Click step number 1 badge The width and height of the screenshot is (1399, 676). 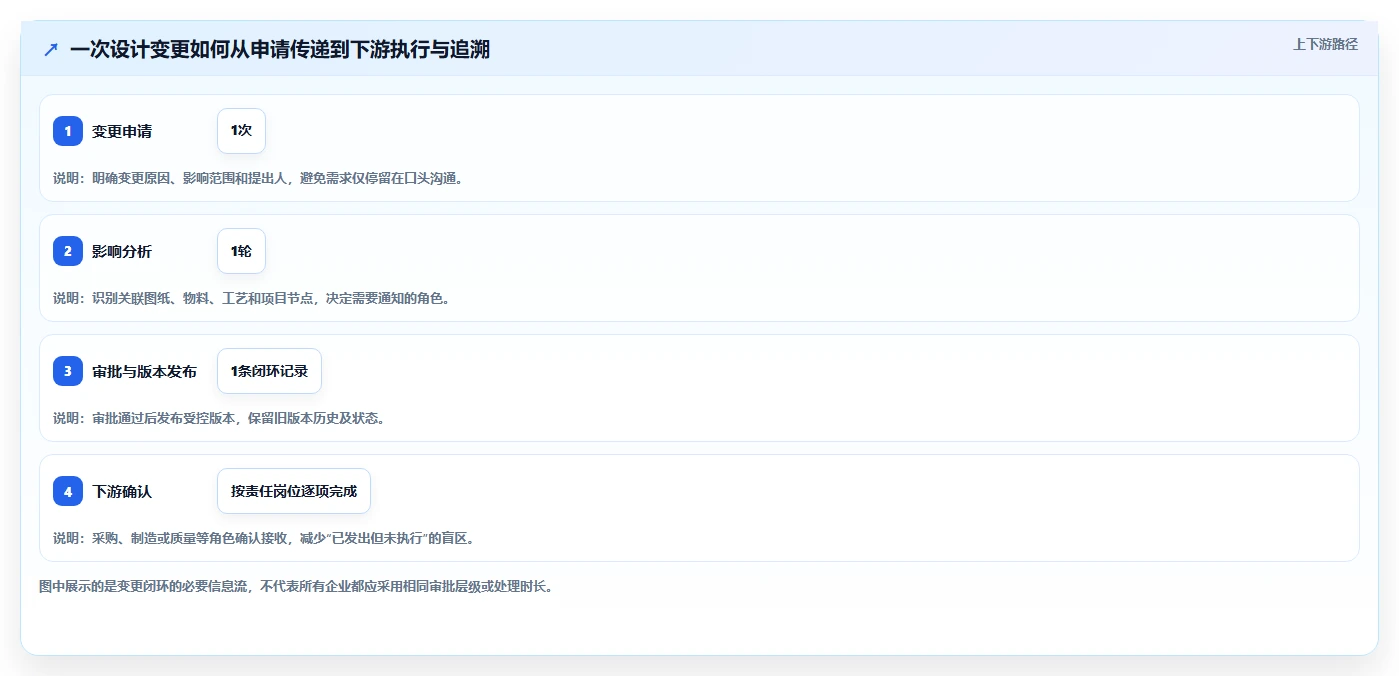tap(68, 131)
